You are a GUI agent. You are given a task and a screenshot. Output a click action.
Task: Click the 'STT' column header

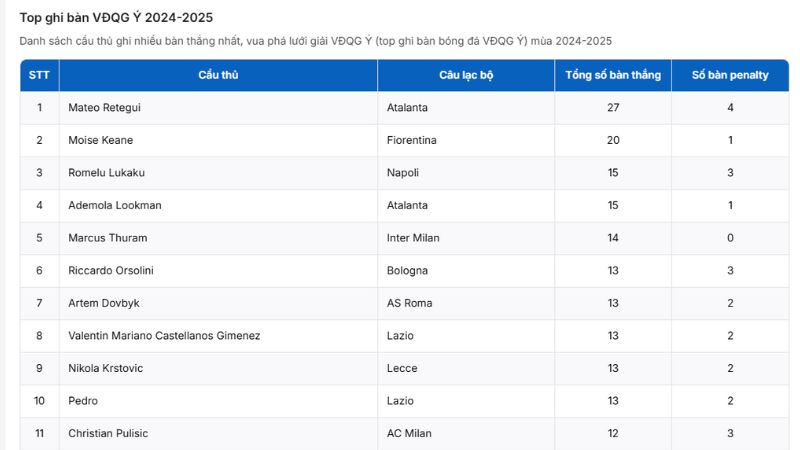(39, 75)
